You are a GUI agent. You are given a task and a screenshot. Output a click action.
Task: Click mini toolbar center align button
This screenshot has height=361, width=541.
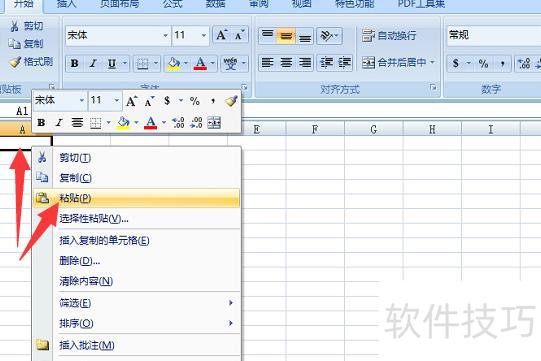tap(77, 123)
